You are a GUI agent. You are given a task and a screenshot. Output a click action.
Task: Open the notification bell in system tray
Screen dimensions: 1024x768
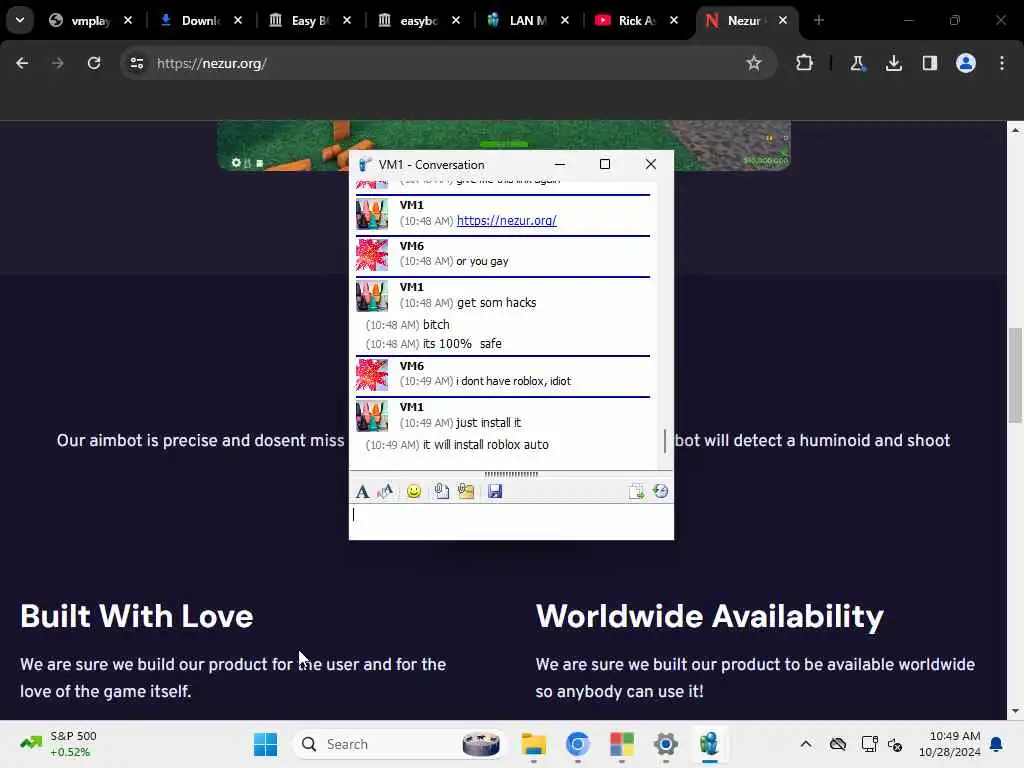[x=997, y=744]
